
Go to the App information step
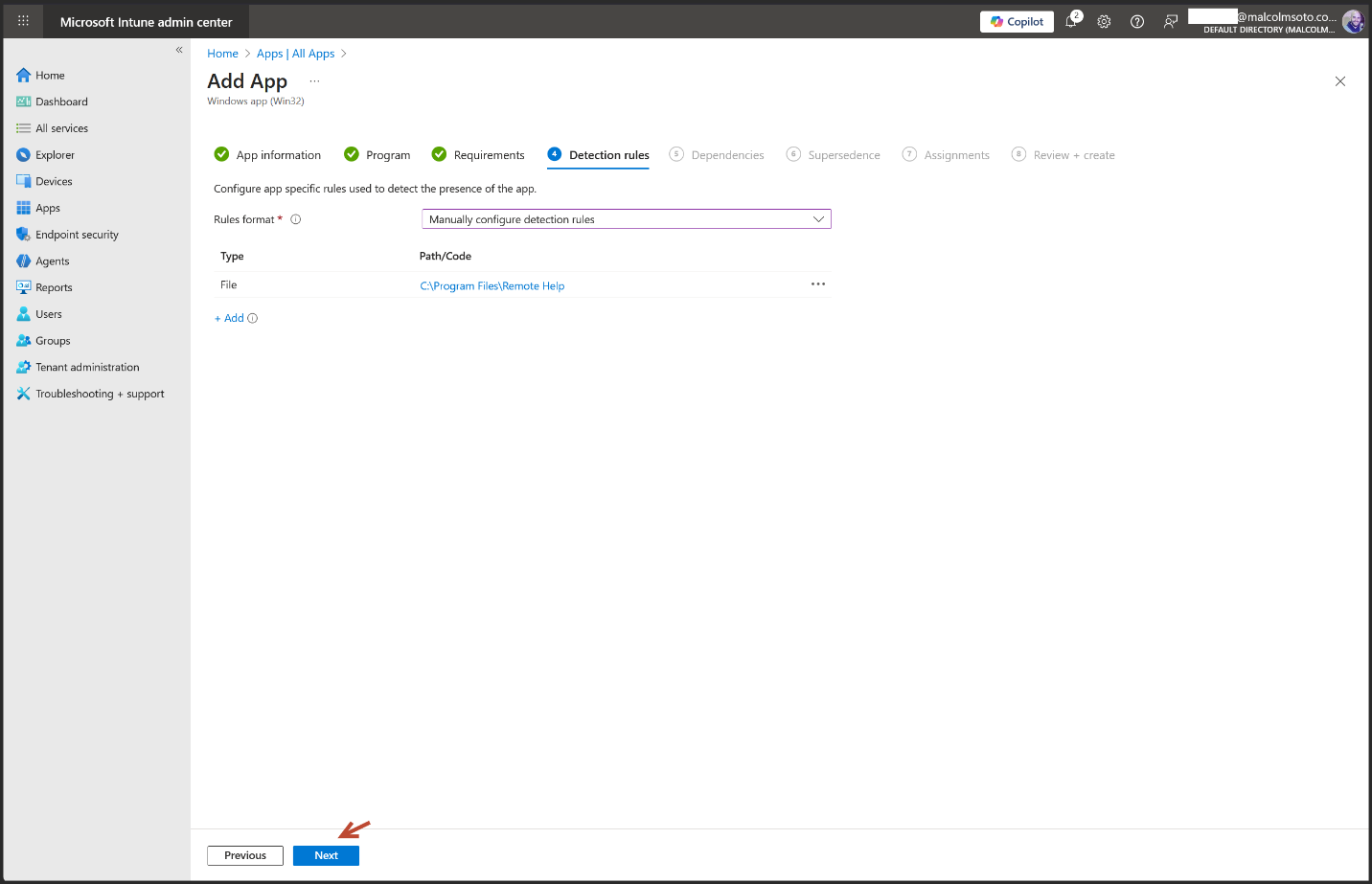278,155
